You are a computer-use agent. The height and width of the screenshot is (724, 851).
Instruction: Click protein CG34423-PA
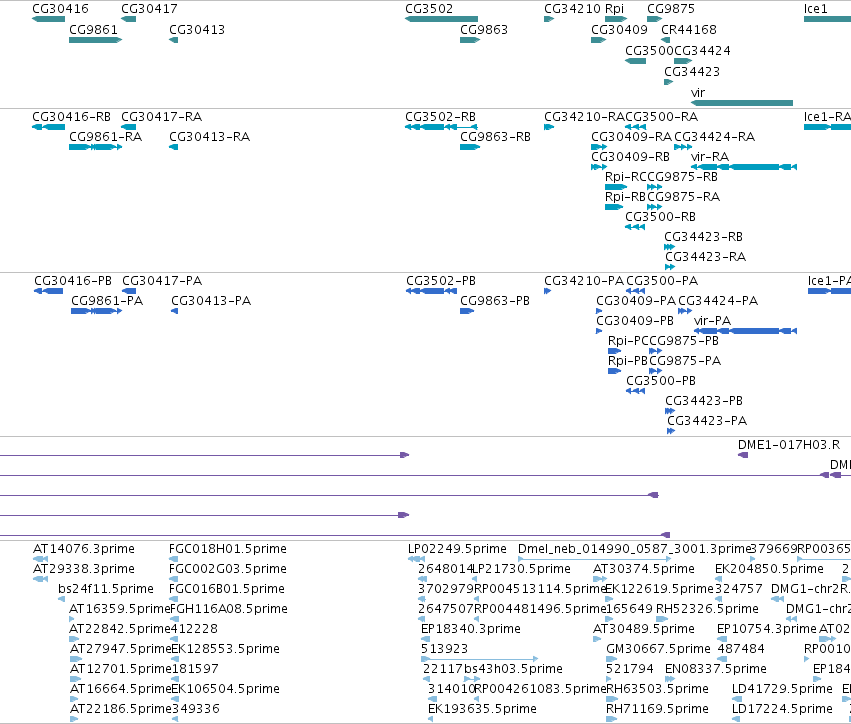tap(707, 421)
